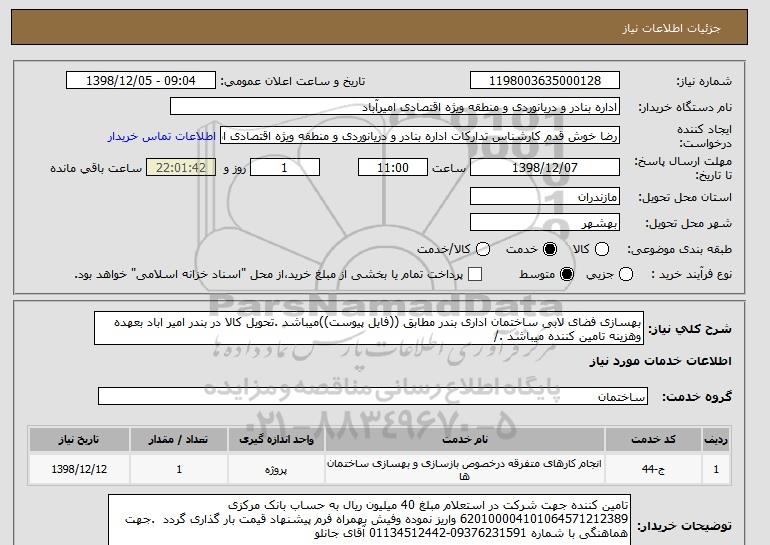Click the remaining days field showing 1
This screenshot has height=545, width=770.
coord(285,167)
